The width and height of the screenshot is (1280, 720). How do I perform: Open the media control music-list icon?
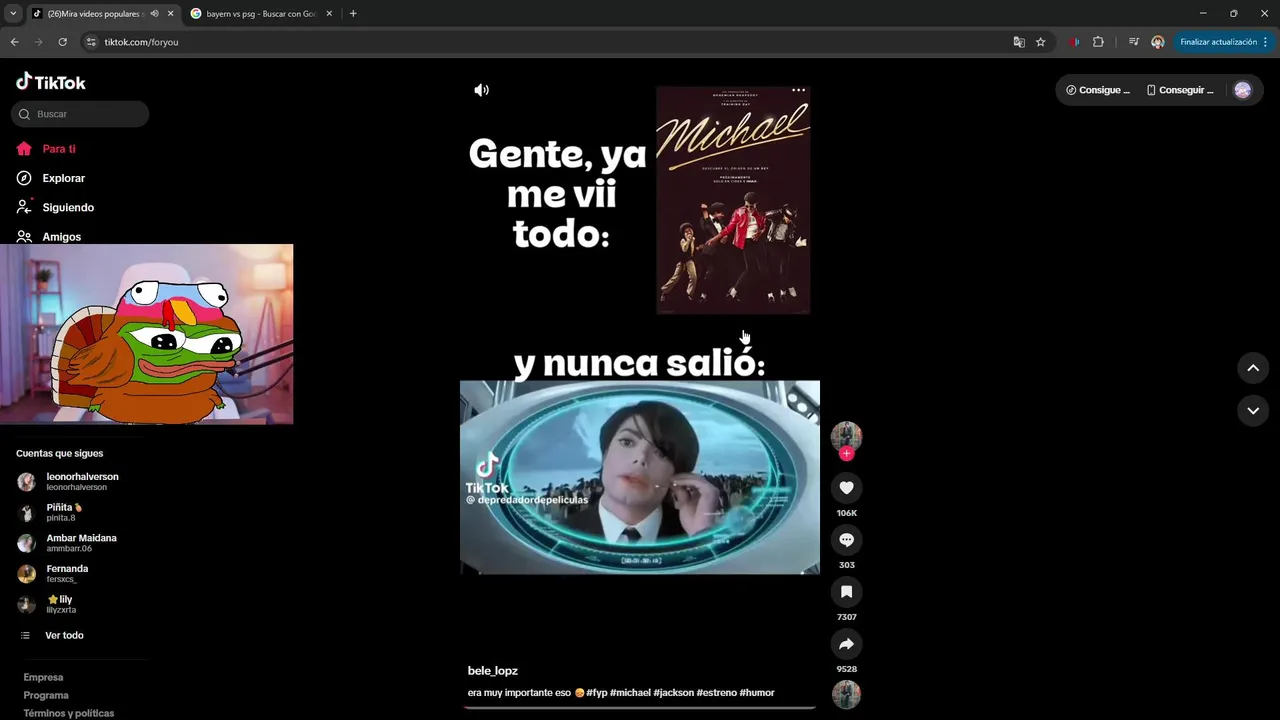click(x=1133, y=42)
